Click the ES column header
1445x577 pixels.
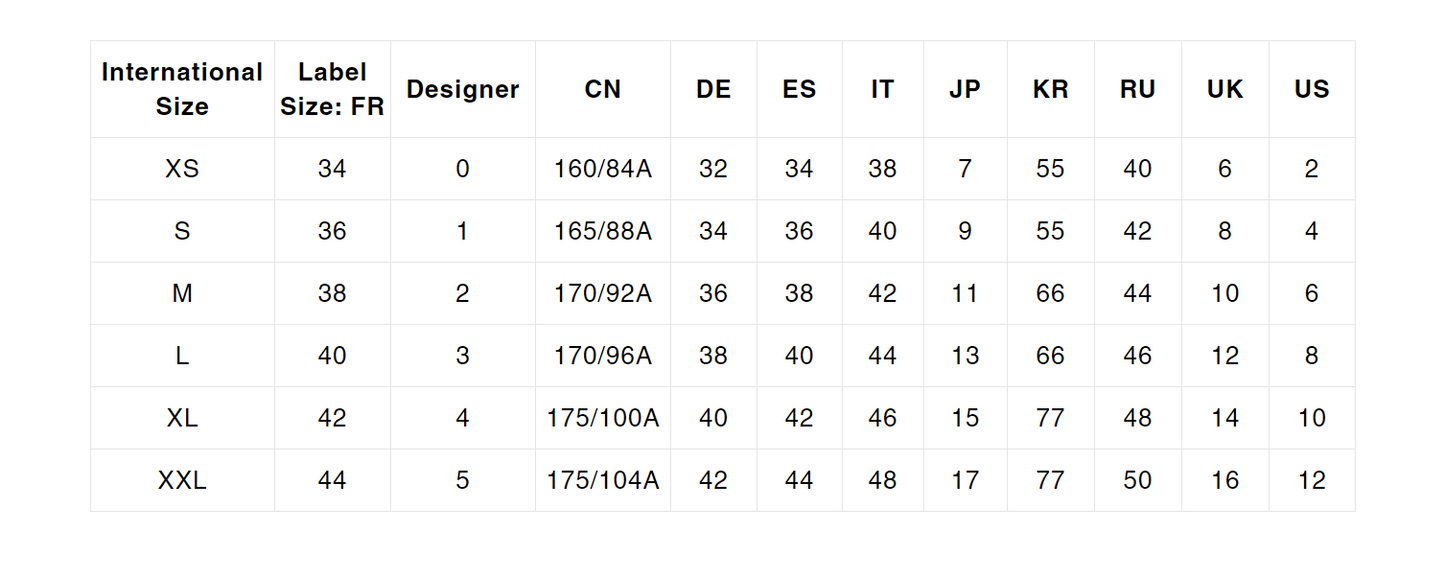tap(799, 89)
